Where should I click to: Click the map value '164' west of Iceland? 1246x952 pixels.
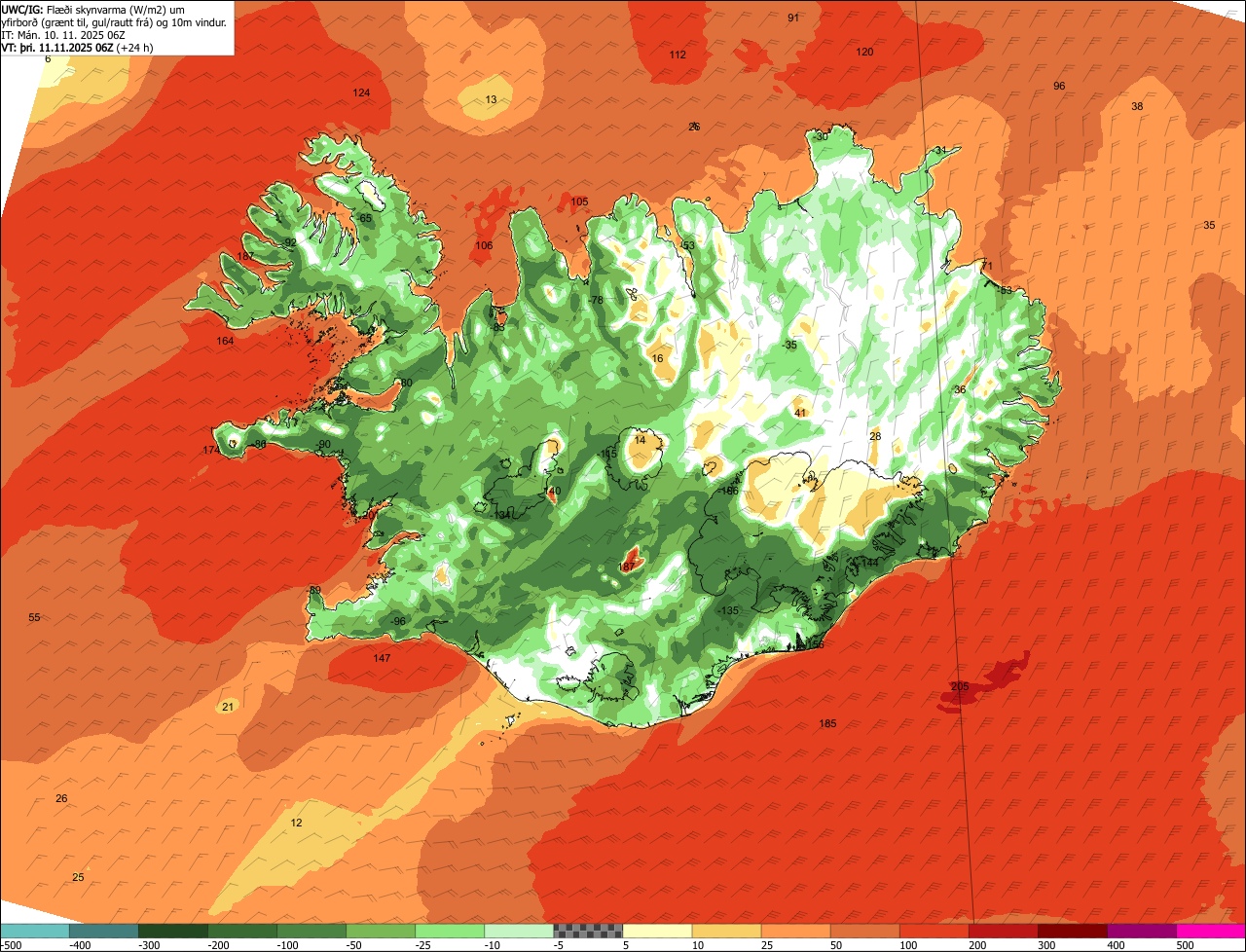pos(225,341)
